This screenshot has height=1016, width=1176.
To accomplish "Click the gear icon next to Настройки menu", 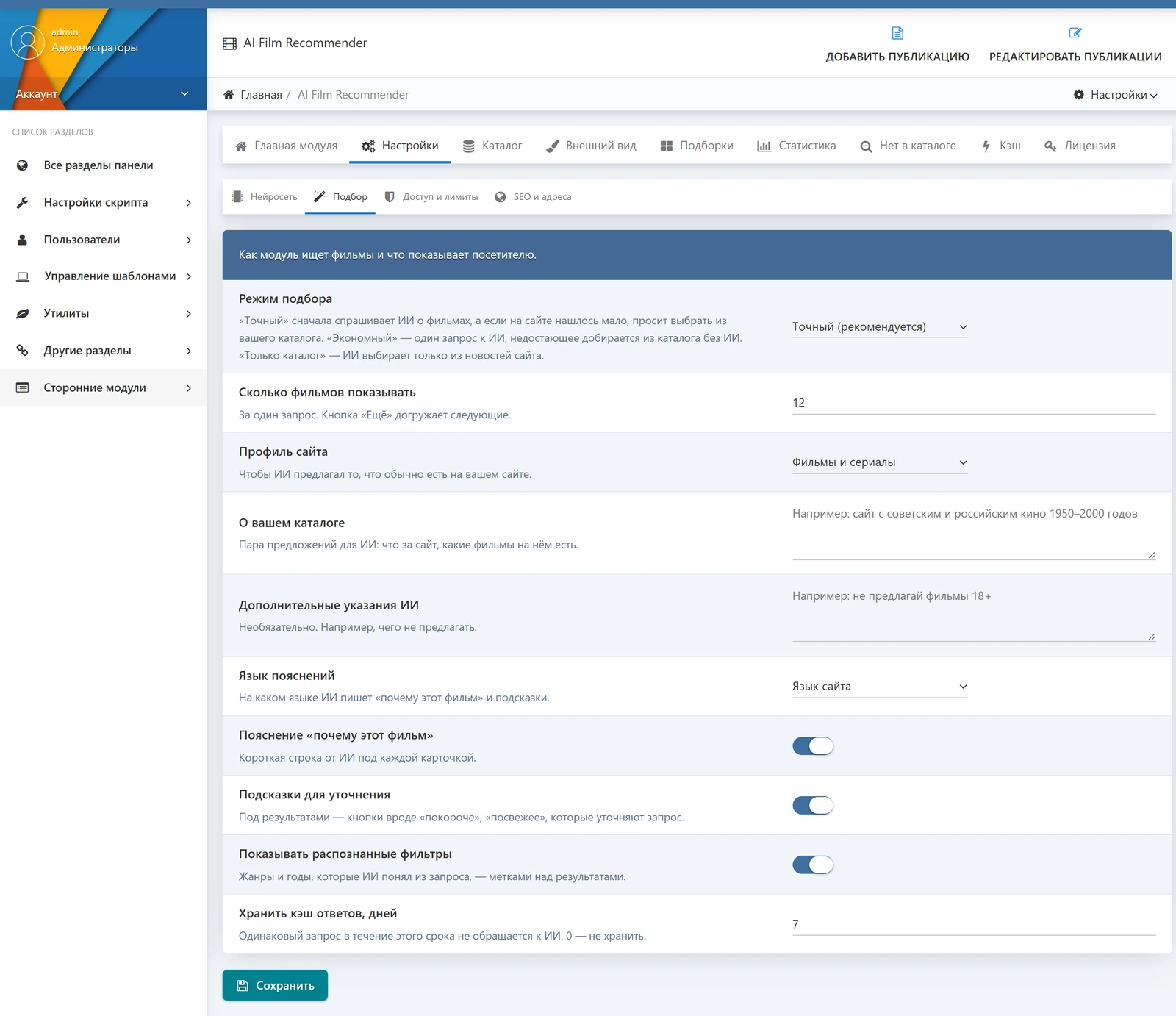I will tap(1078, 95).
